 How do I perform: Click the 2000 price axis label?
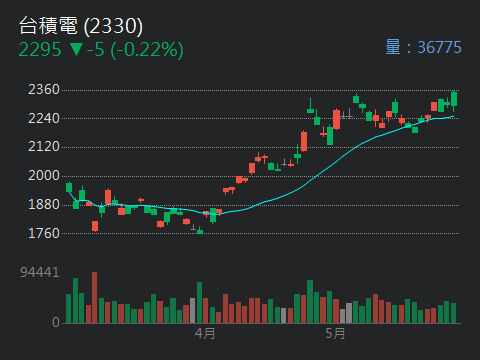pos(44,176)
